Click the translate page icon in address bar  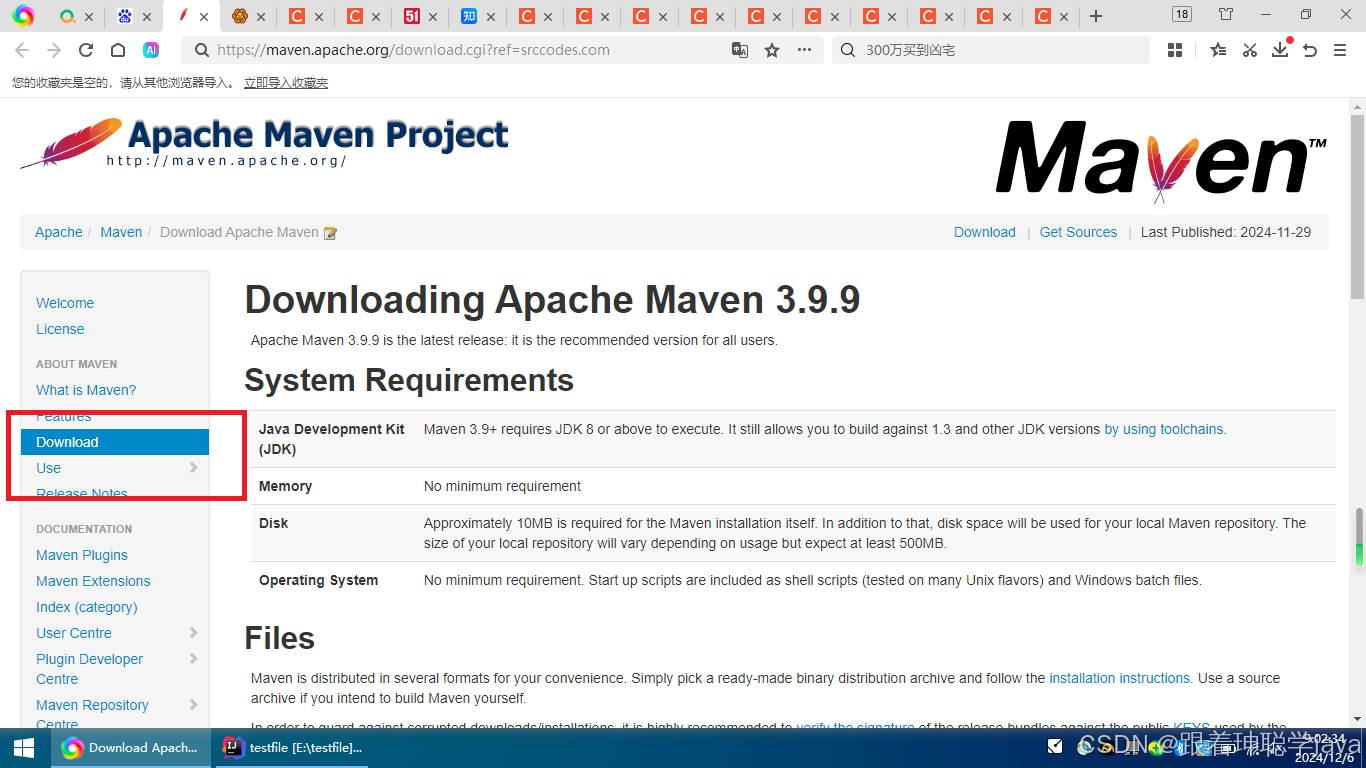740,50
